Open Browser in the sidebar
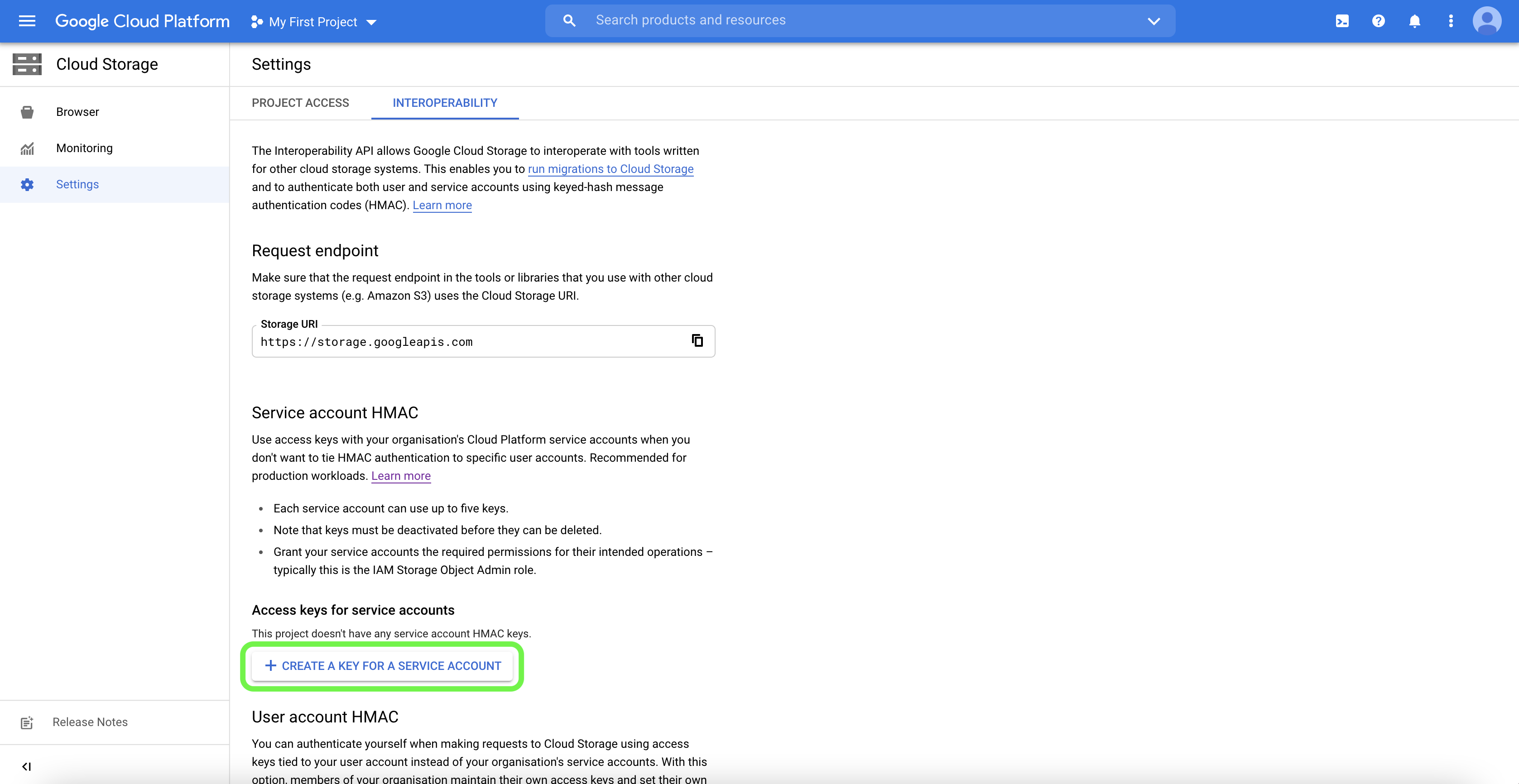 tap(77, 112)
